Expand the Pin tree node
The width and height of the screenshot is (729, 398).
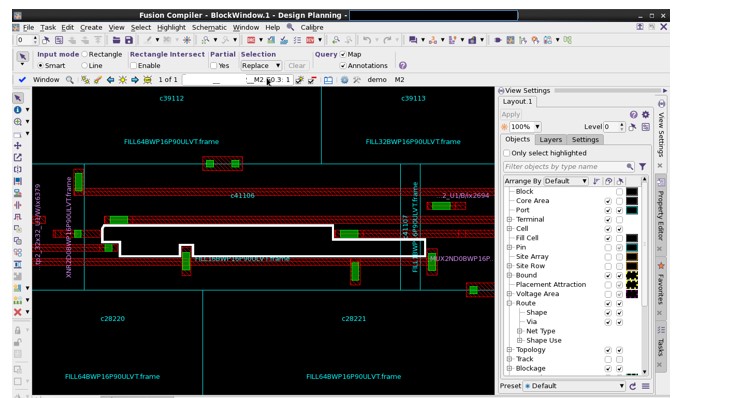(509, 247)
